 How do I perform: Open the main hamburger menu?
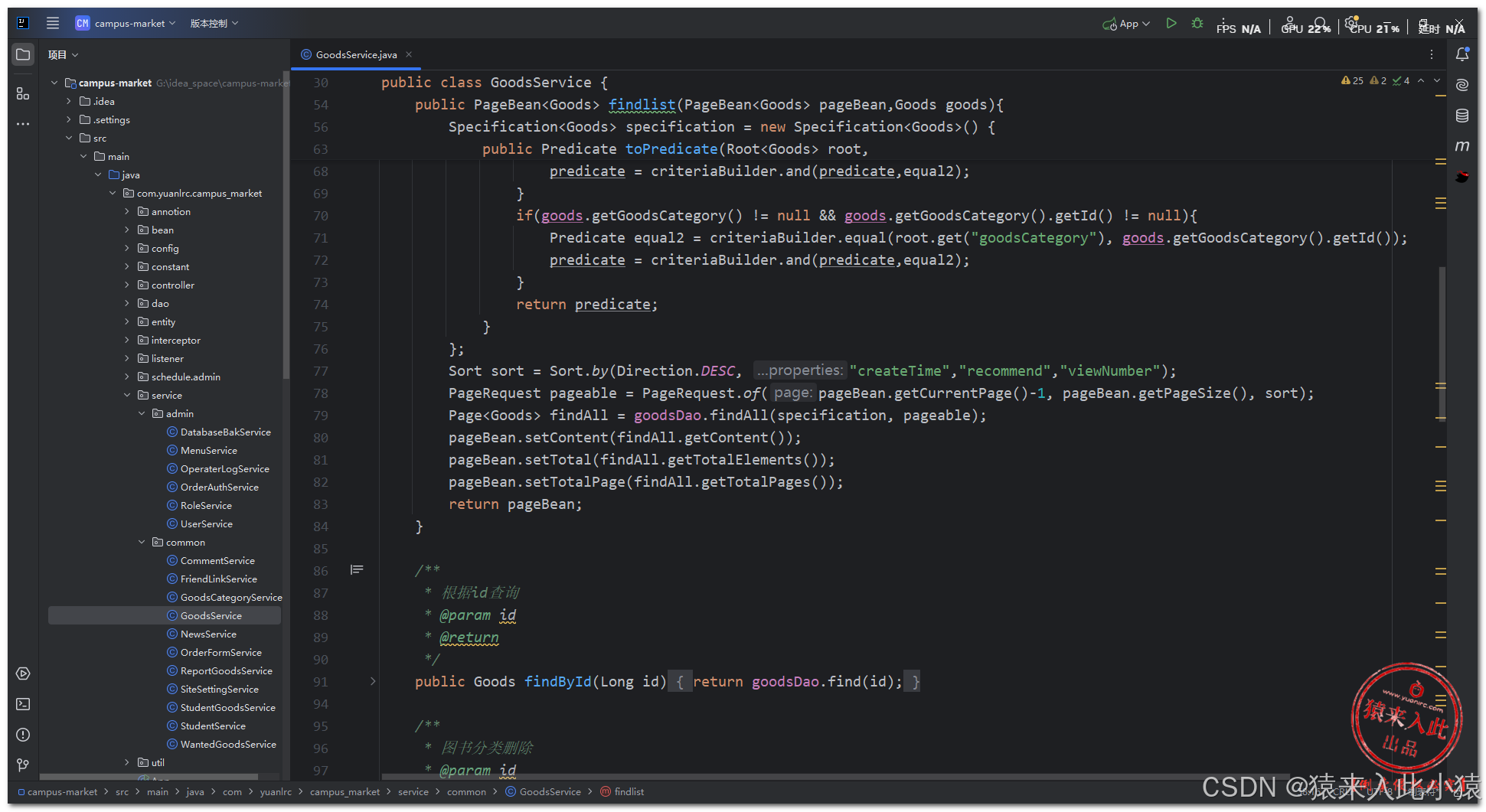pyautogui.click(x=53, y=23)
